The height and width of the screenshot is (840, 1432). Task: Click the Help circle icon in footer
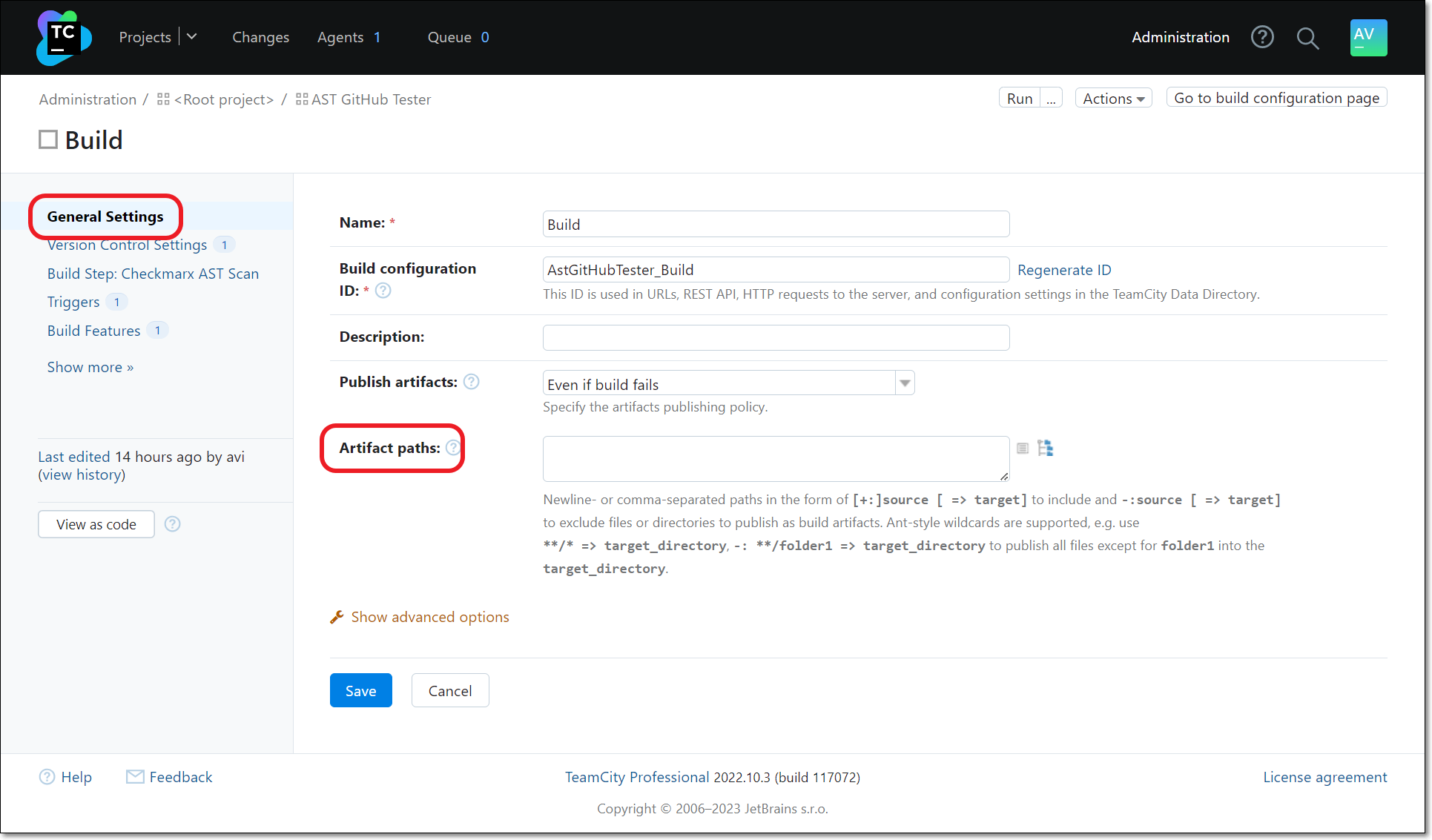coord(47,776)
